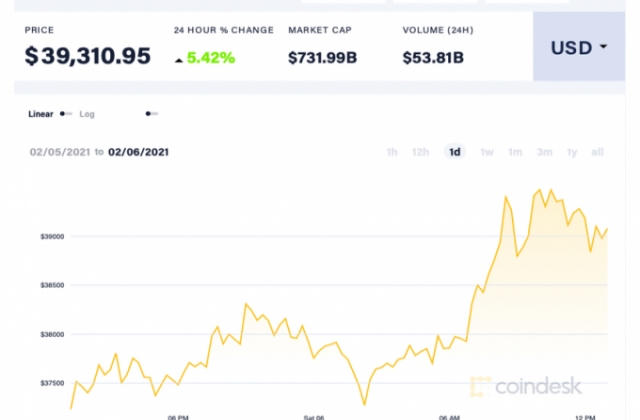Screen dimensions: 640x420
Task: Switch to the 1h time range
Action: (392, 152)
